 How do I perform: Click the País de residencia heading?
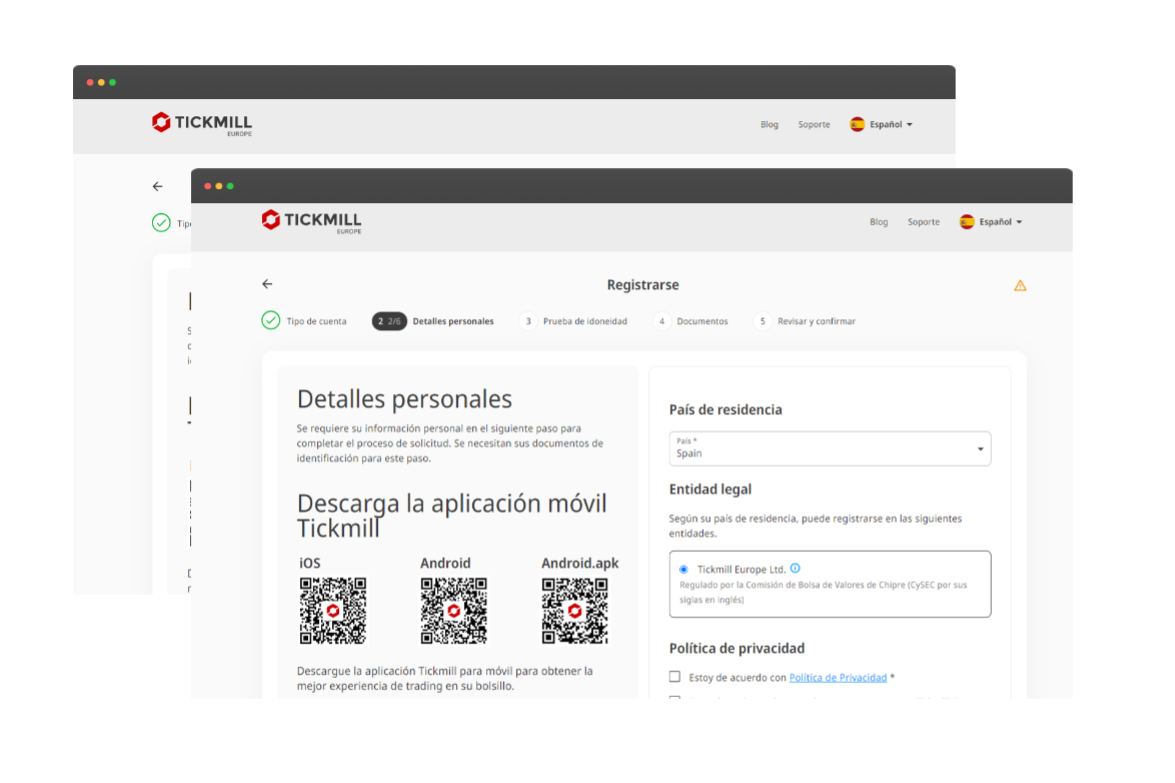(x=725, y=410)
